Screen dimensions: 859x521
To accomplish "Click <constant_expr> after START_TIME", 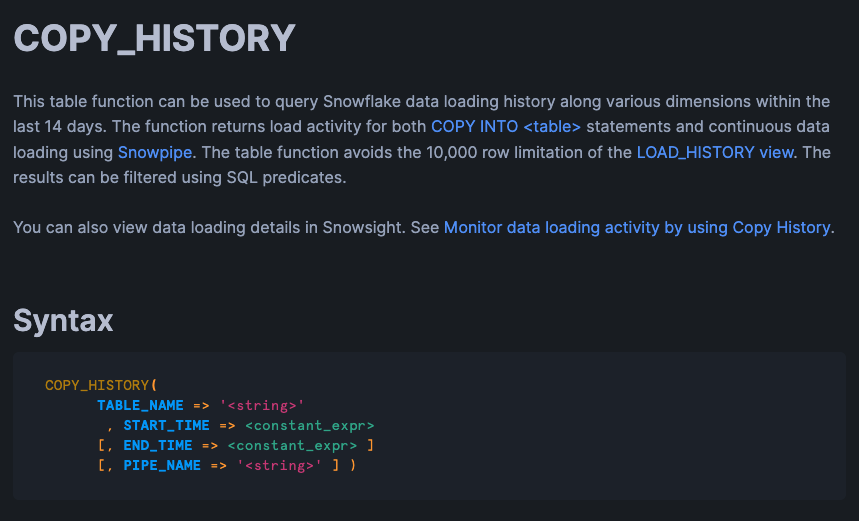I will [309, 425].
